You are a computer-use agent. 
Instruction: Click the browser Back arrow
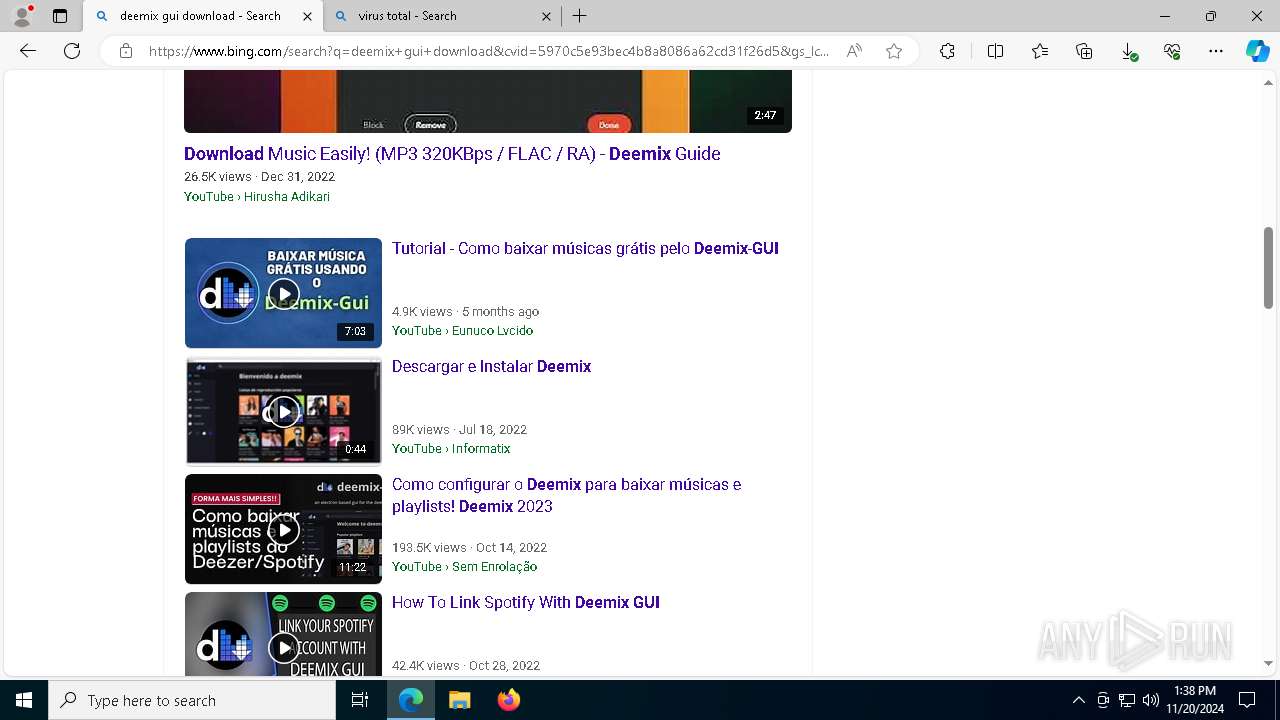click(x=28, y=51)
